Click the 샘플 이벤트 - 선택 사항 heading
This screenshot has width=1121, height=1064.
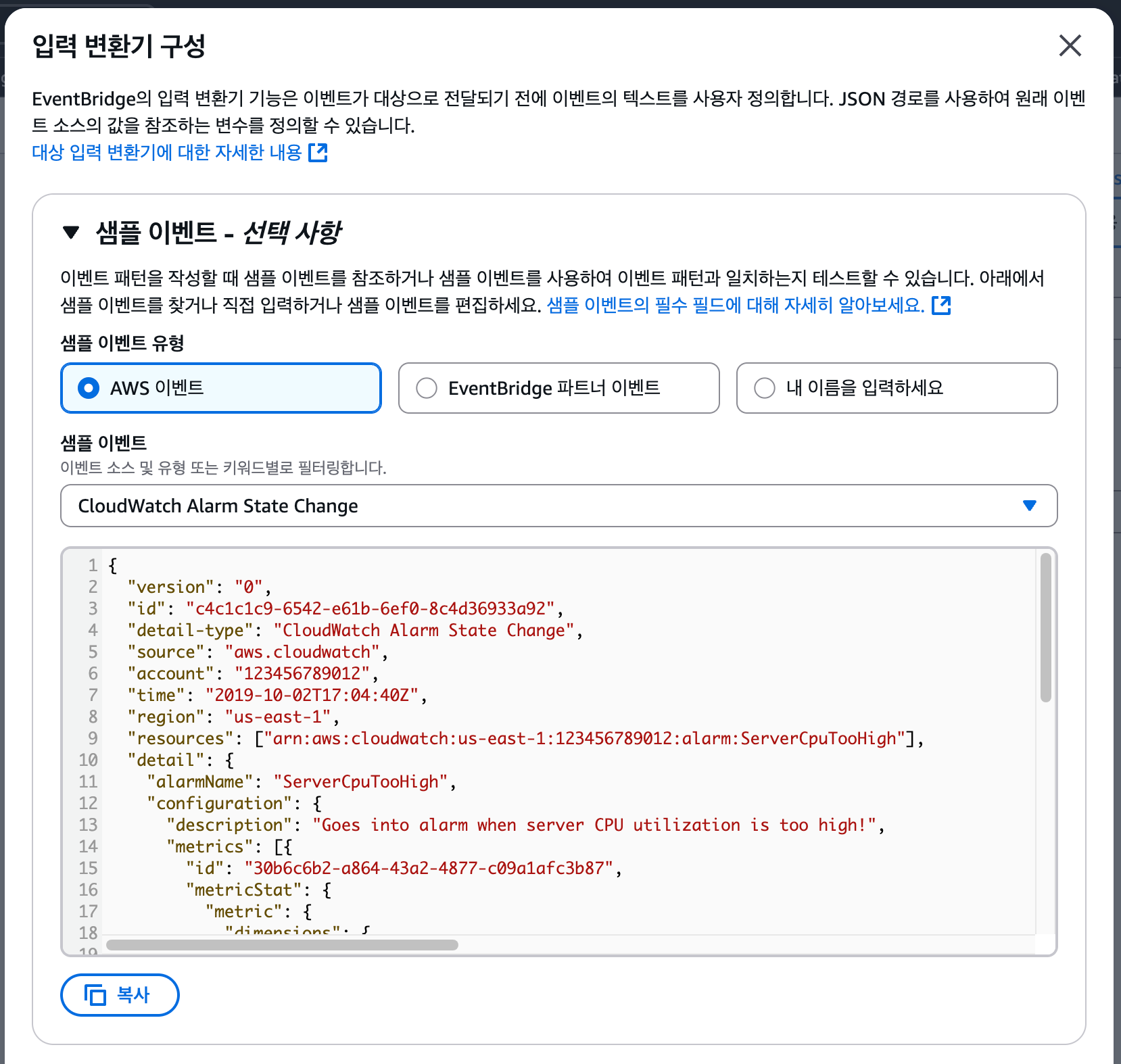coord(218,233)
